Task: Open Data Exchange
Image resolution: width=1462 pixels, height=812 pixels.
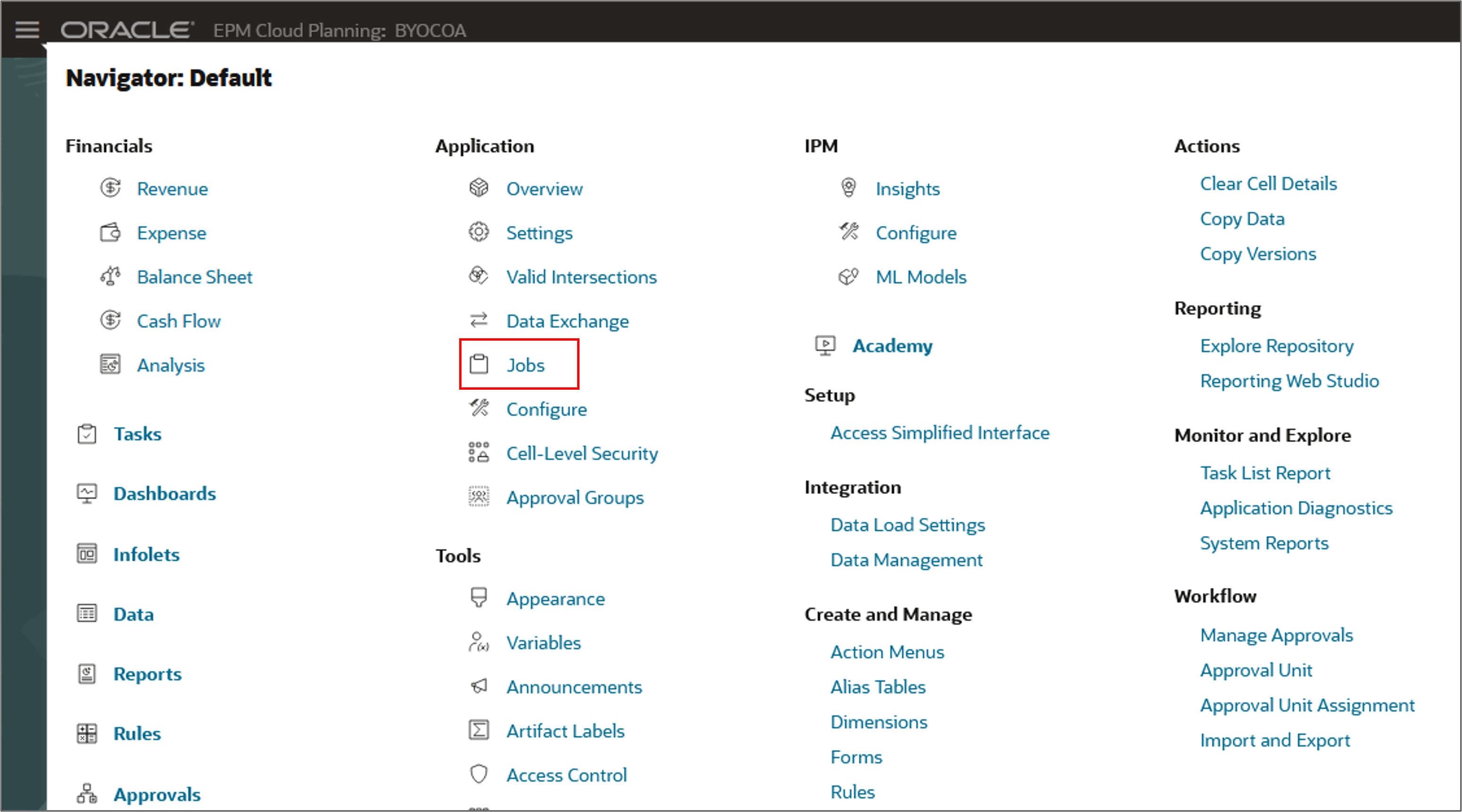Action: 568,321
